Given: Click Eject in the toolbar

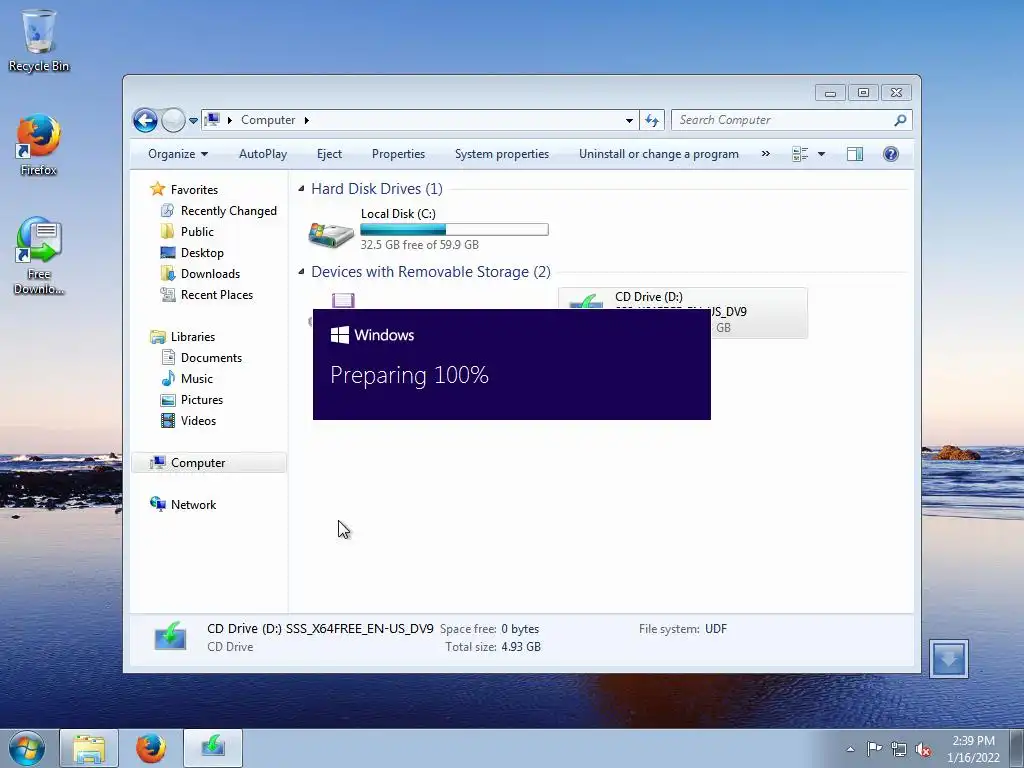Looking at the screenshot, I should pos(329,154).
